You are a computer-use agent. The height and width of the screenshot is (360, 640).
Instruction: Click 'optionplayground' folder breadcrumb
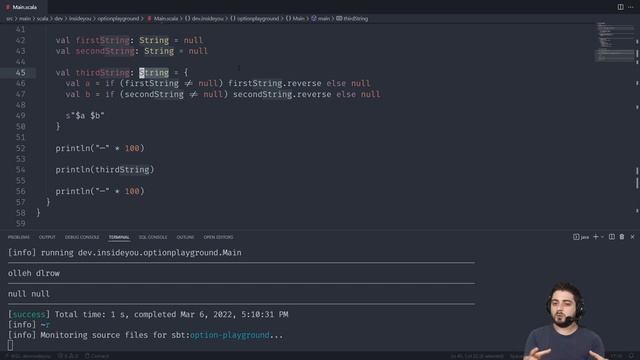(x=118, y=18)
